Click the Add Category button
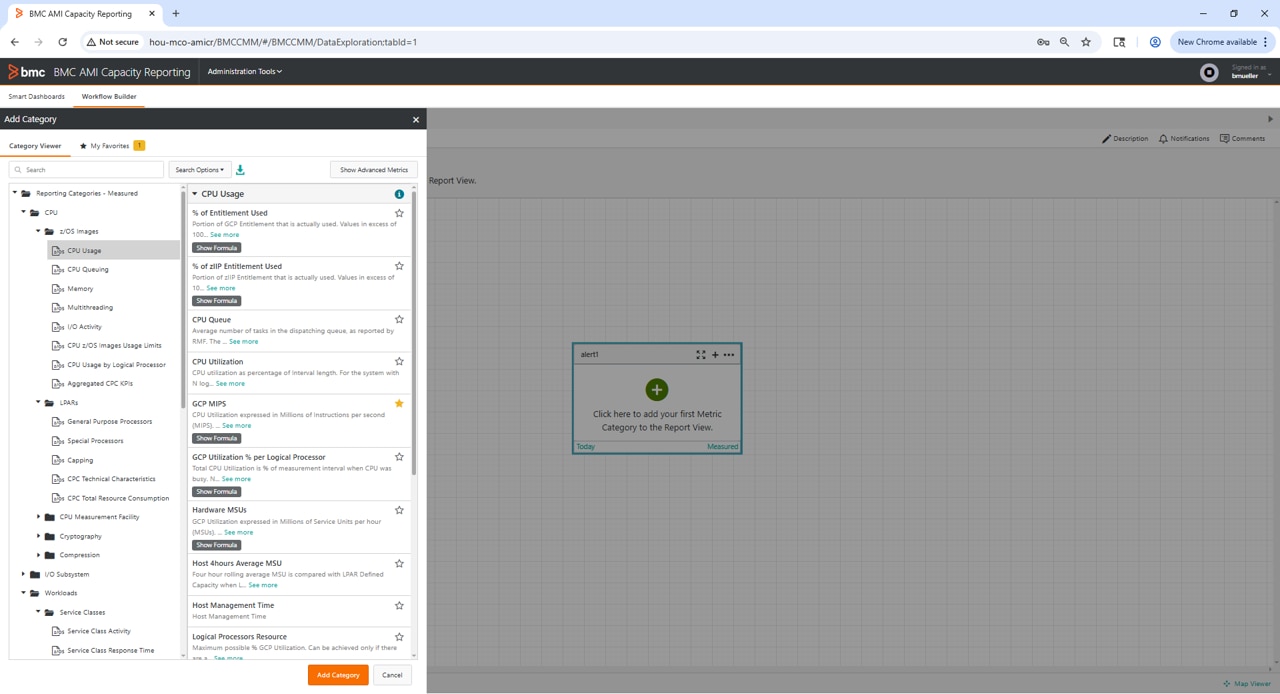The width and height of the screenshot is (1280, 694). (x=338, y=675)
